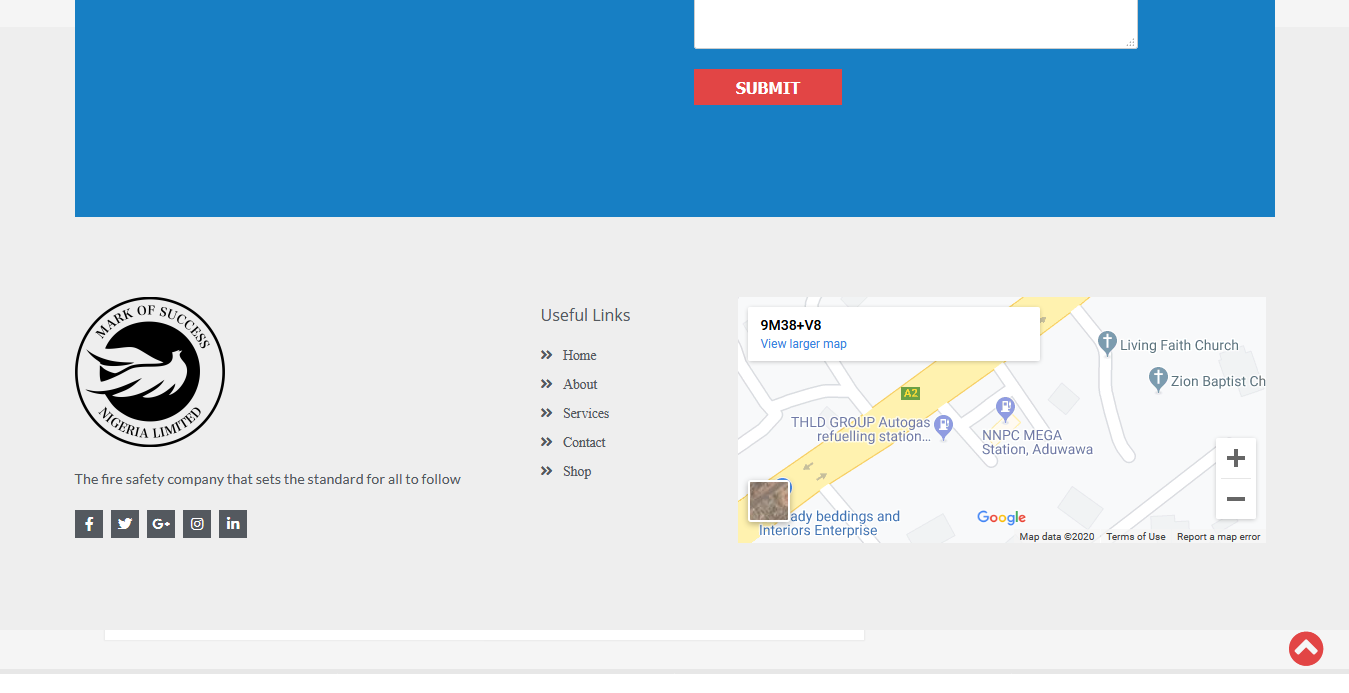The image size is (1349, 693).
Task: Click the red back-to-top arrow
Action: click(1305, 648)
